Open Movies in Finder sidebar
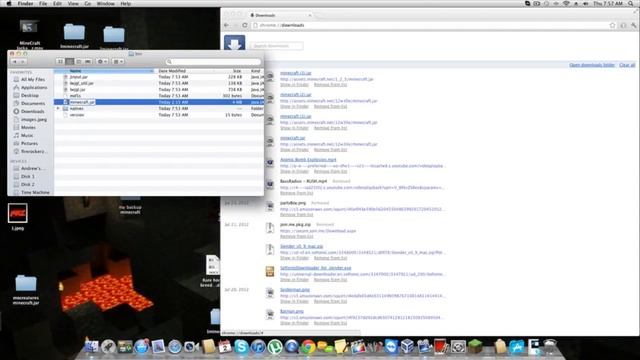The height and width of the screenshot is (360, 640). point(25,127)
